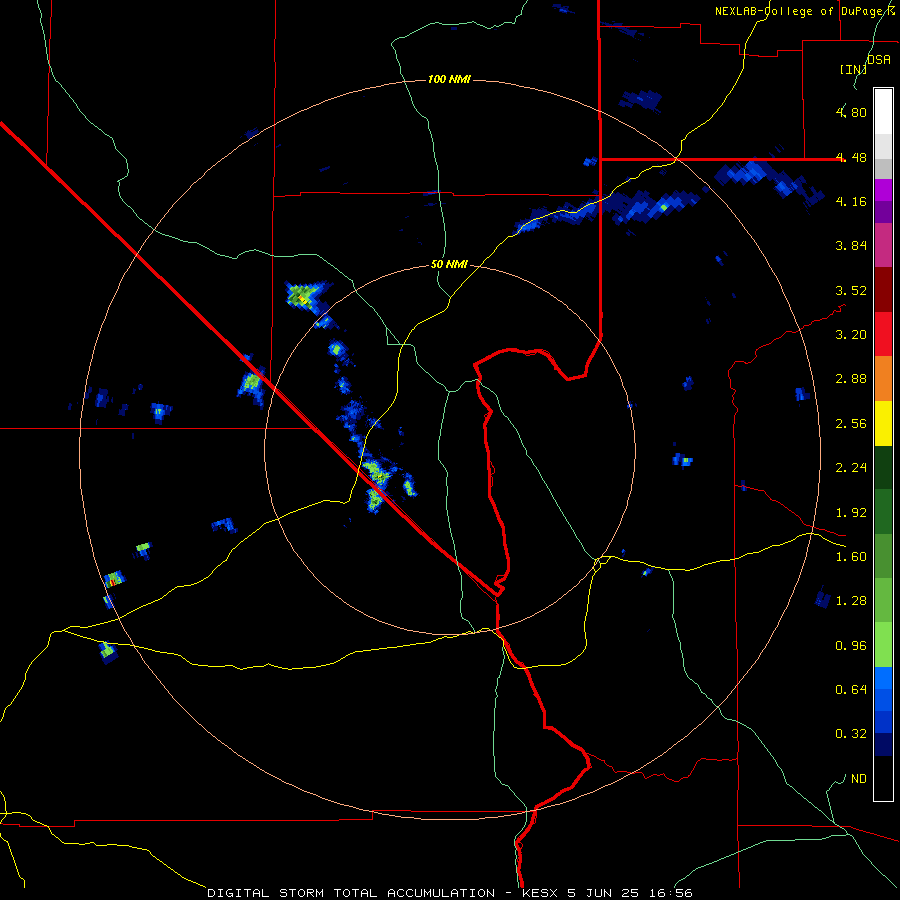Screen dimensions: 900x900
Task: Click the [IN] units label
Action: [x=853, y=69]
